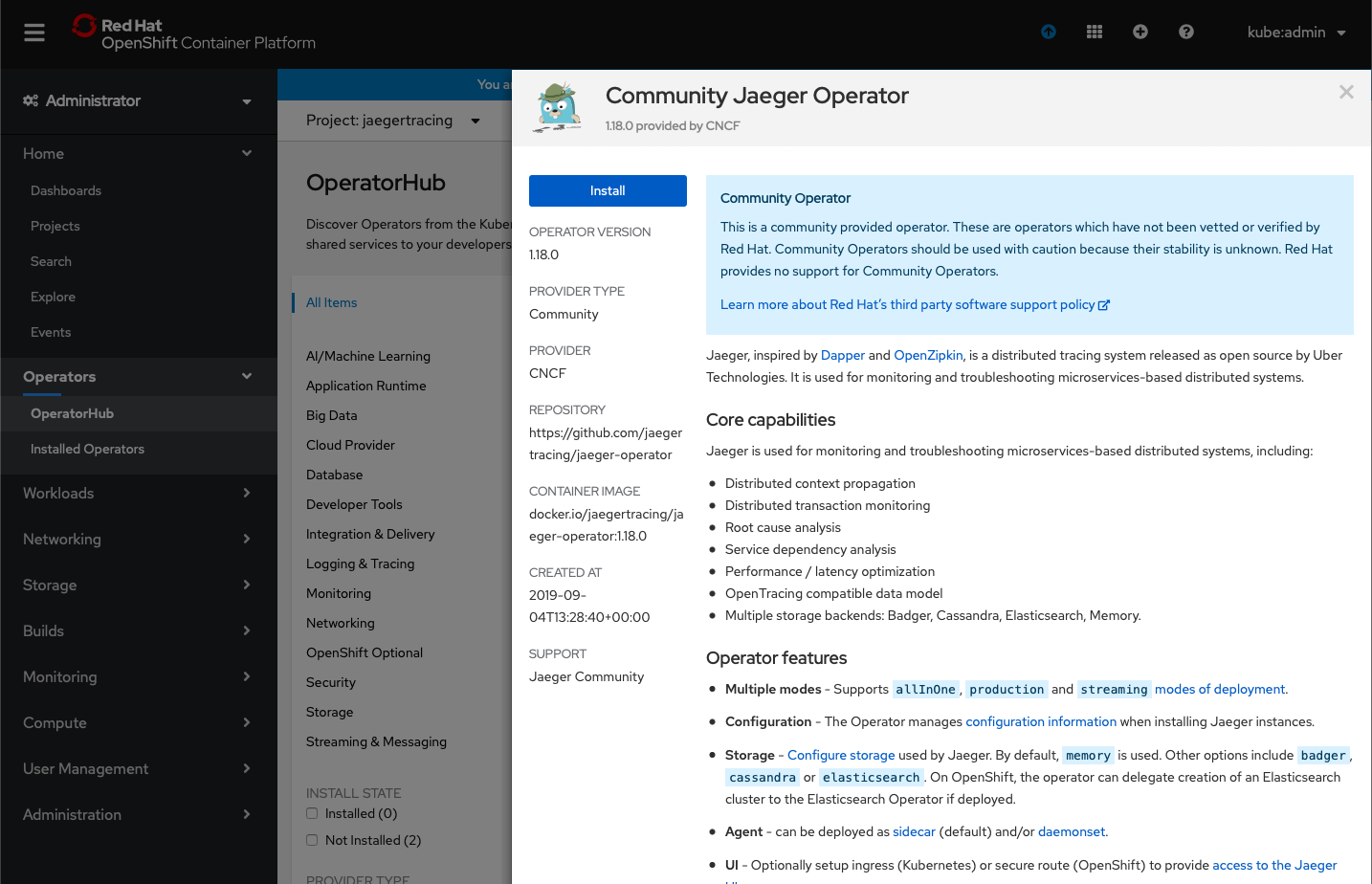Open the Configure storage link
1372x884 pixels.
(841, 755)
